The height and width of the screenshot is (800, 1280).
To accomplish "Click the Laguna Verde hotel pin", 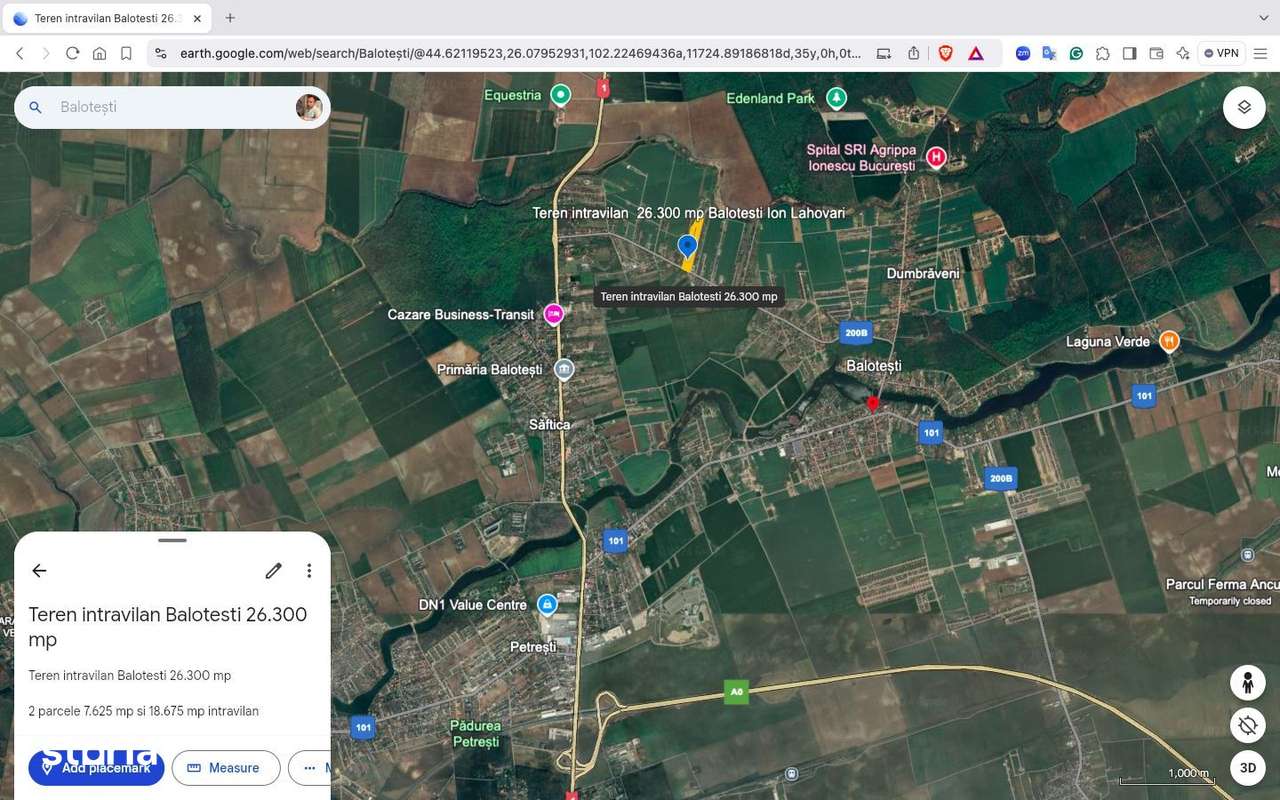I will pos(1169,341).
